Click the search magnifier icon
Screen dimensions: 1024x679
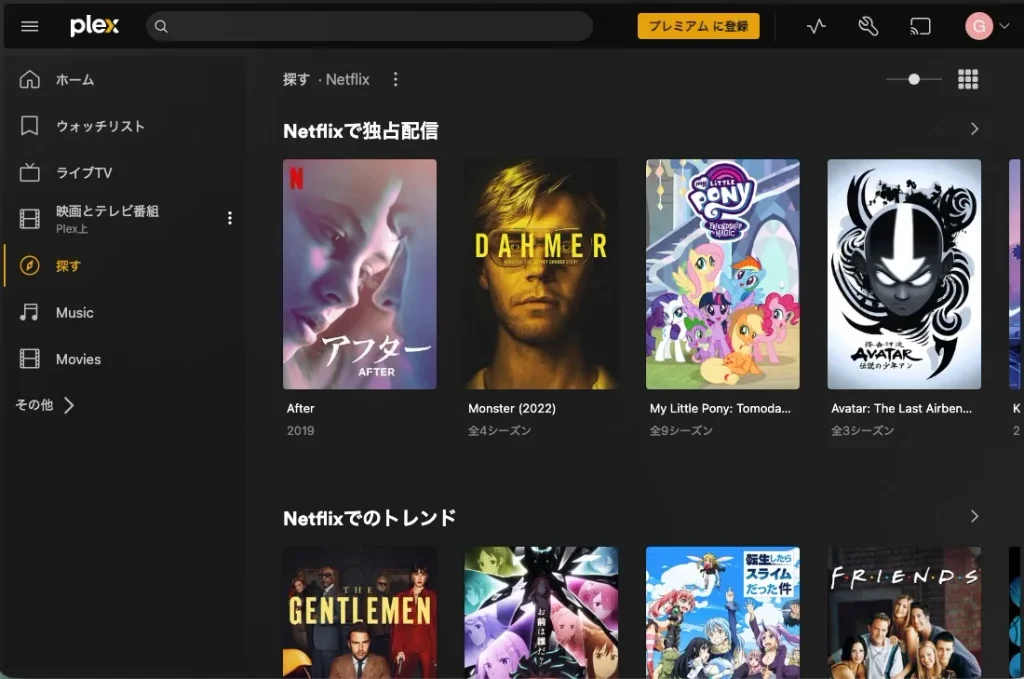(161, 27)
